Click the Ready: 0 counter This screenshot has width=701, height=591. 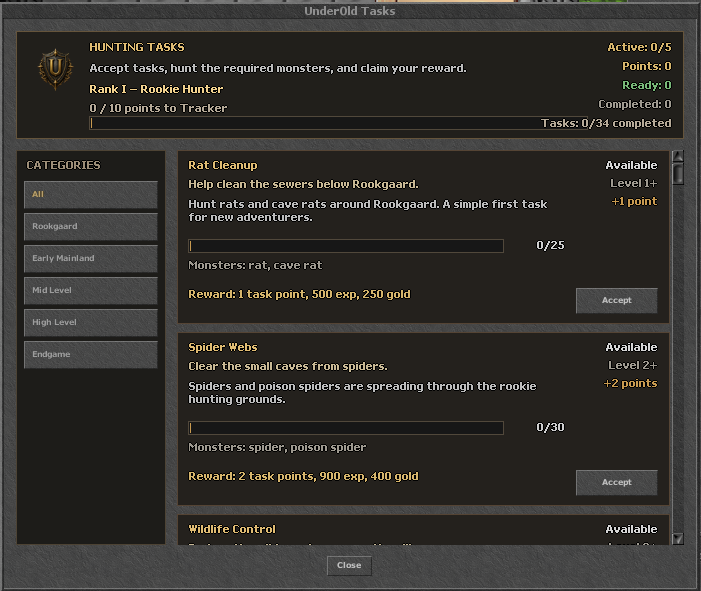point(647,85)
